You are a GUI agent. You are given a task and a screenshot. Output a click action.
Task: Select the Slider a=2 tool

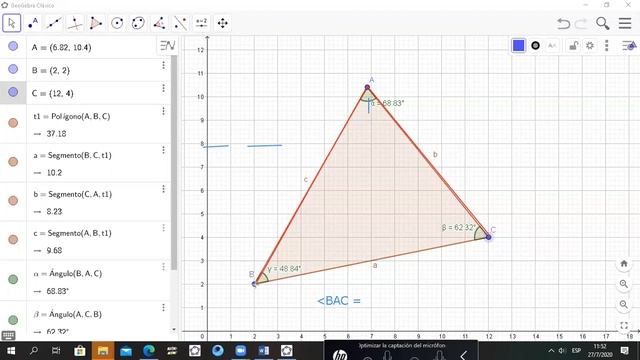pos(202,23)
